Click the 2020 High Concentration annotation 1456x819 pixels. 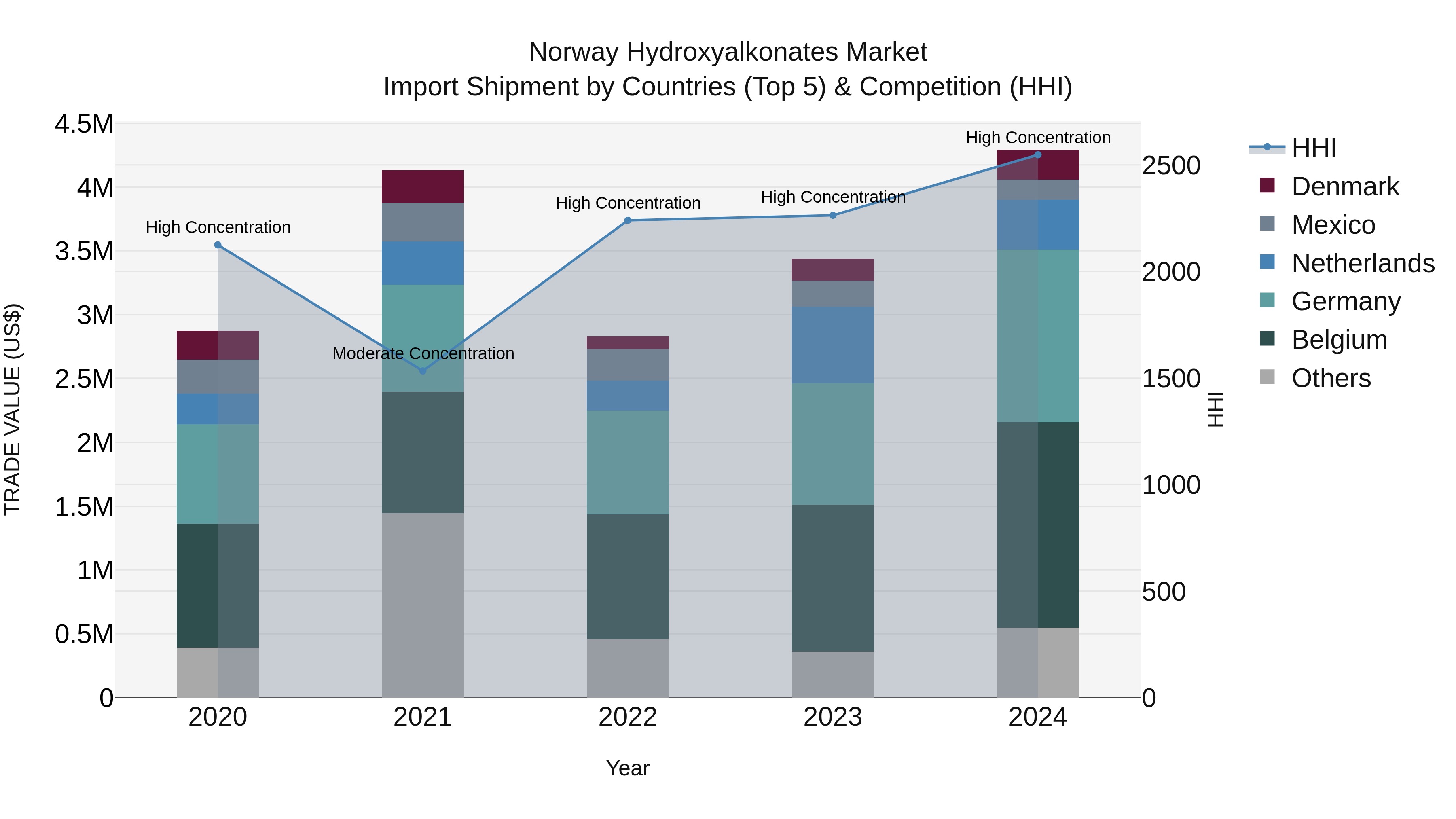(x=218, y=227)
